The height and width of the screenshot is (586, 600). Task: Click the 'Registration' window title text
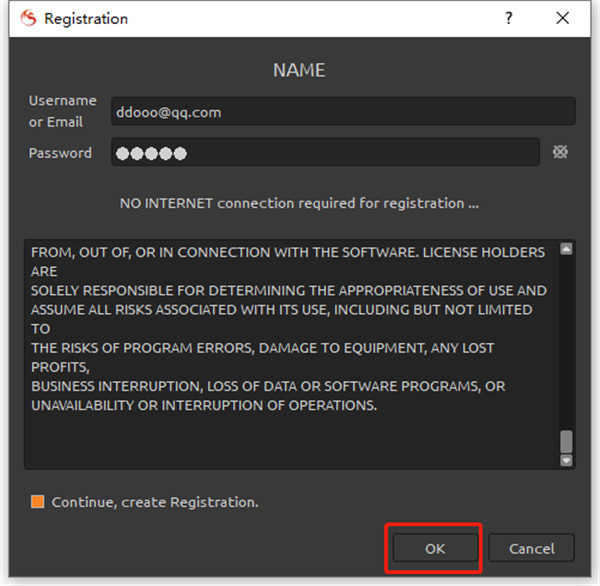[86, 18]
